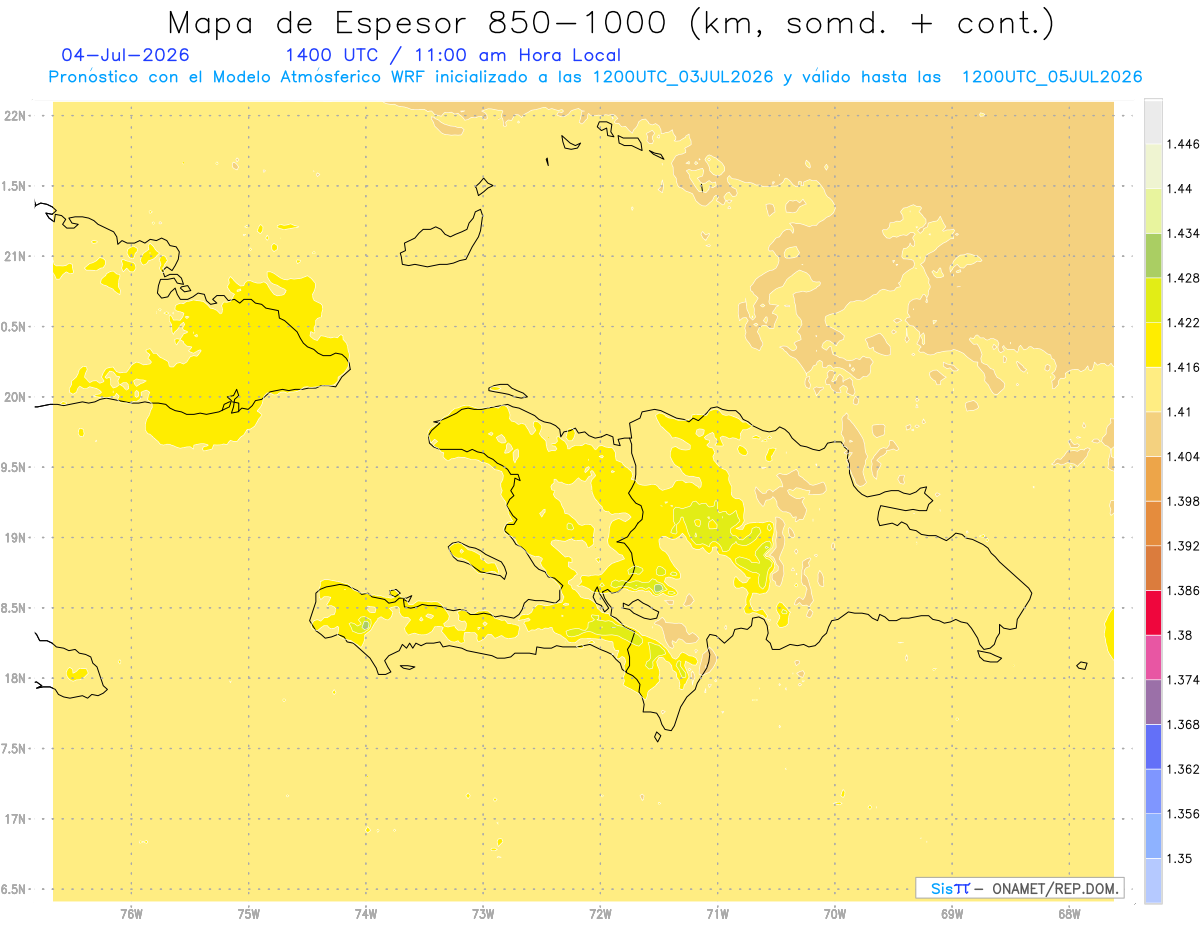Click the legend value '1.35'
1200x927 pixels.
point(1180,858)
